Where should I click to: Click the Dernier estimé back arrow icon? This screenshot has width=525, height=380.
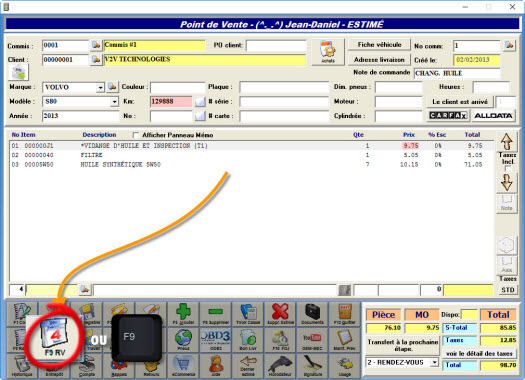(248, 366)
